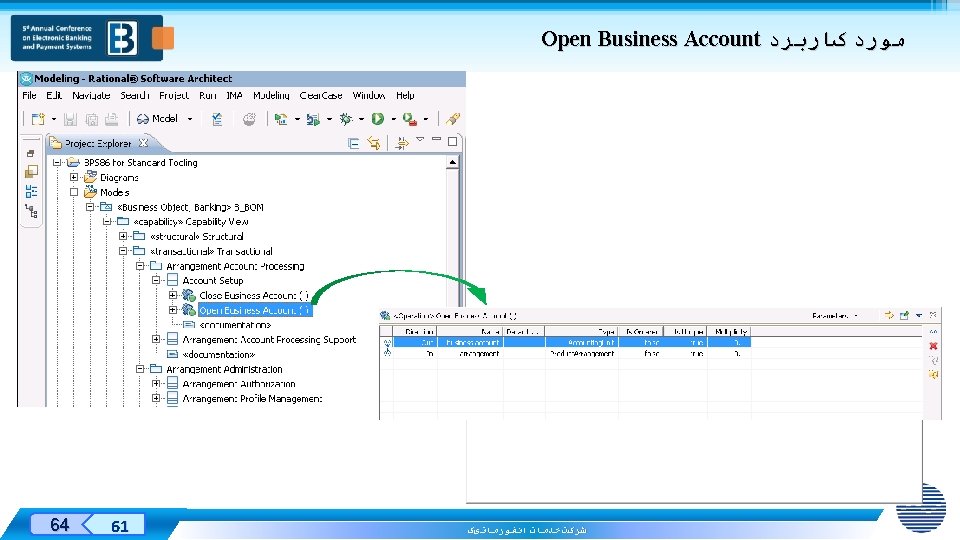The height and width of the screenshot is (540, 960).
Task: Click the New wizard toolbar icon
Action: [38, 119]
